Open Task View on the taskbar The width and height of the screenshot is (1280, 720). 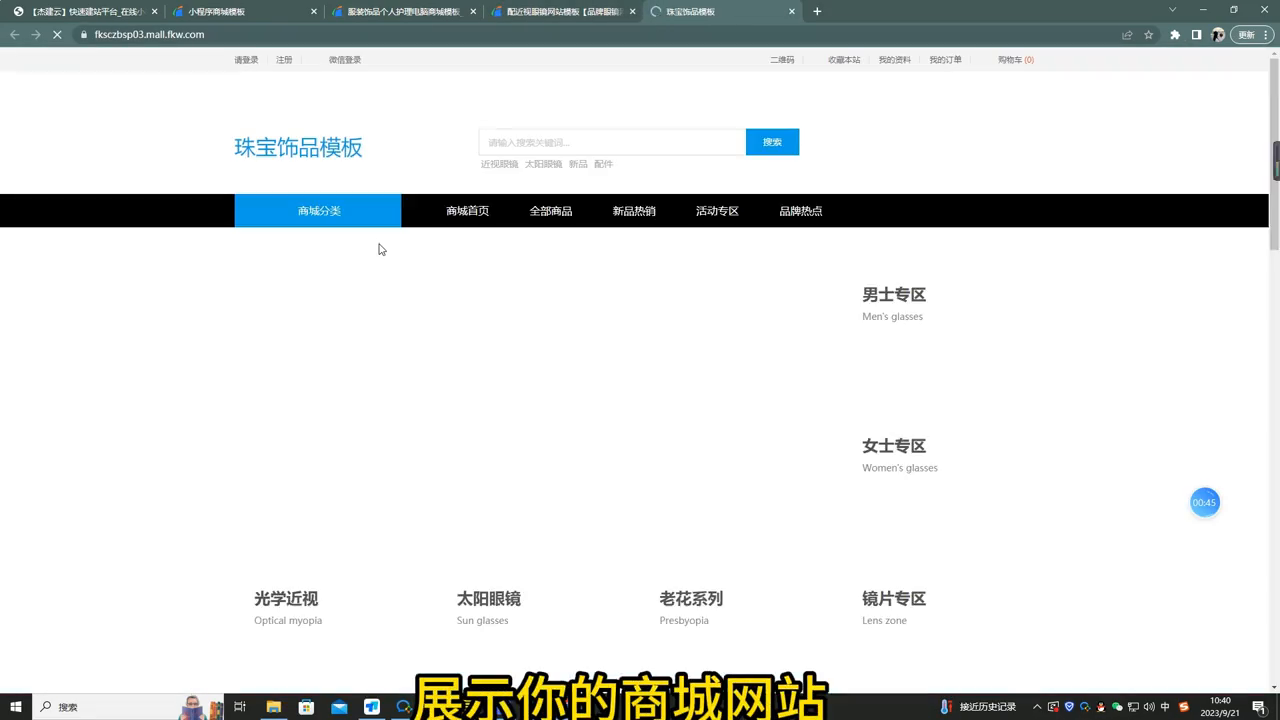pyautogui.click(x=240, y=707)
